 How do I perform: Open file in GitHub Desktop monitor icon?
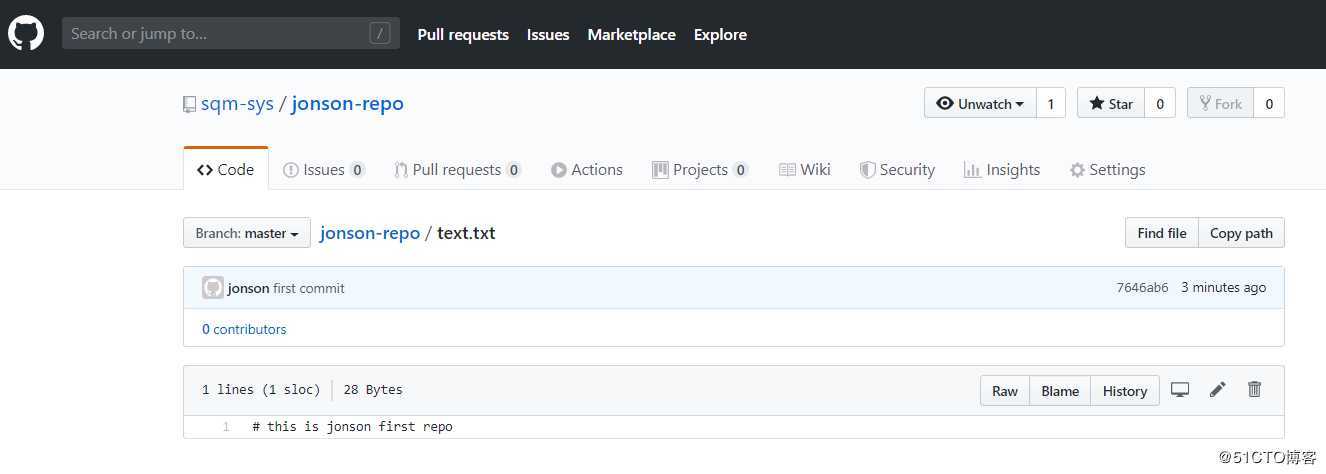pyautogui.click(x=1180, y=390)
